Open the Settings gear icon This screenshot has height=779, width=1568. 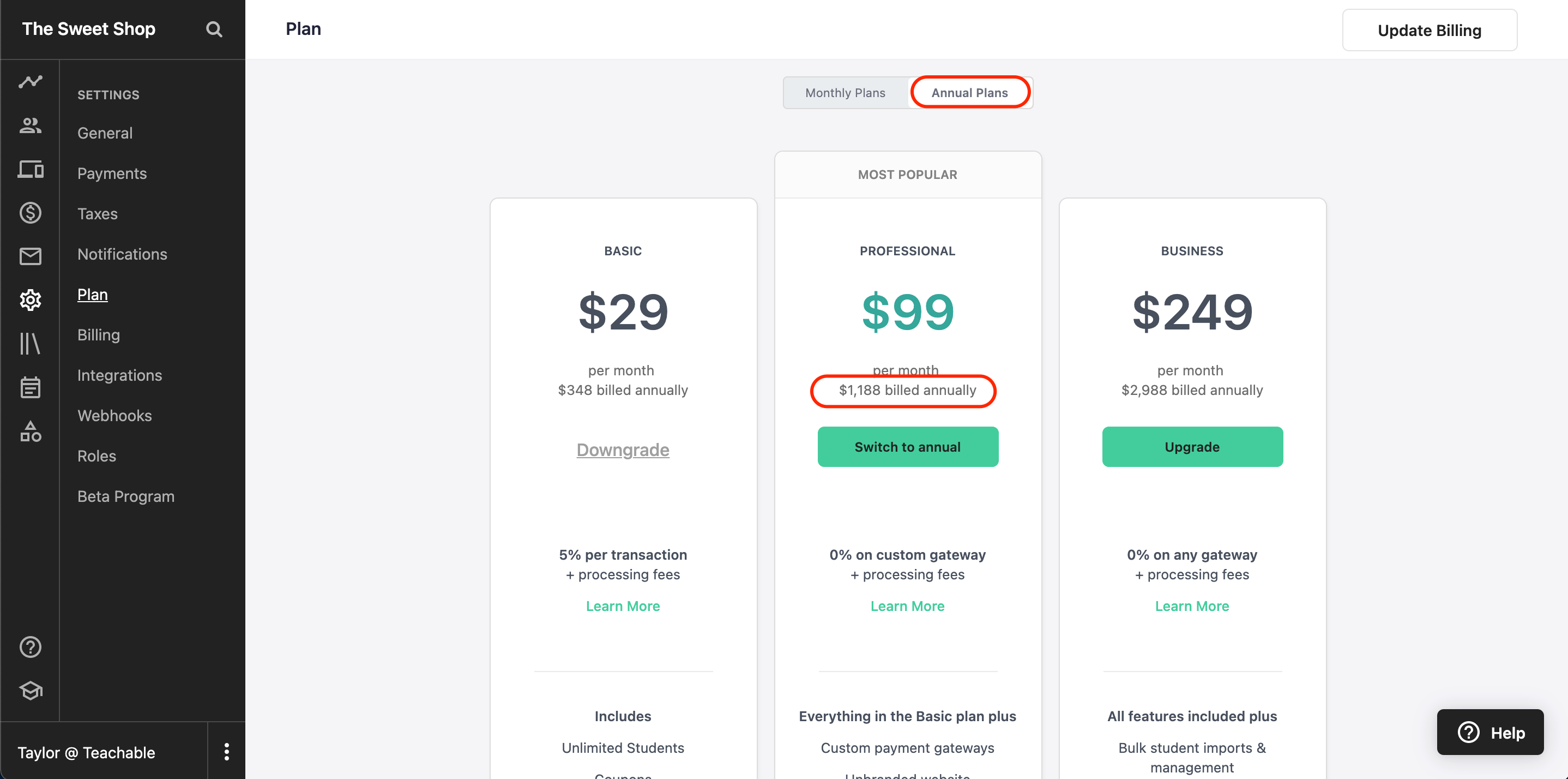coord(30,299)
